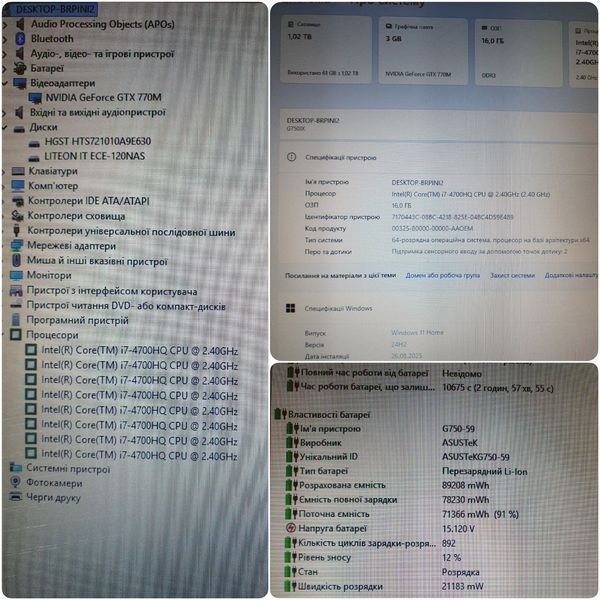Viewport: 600px width, 600px height.
Task: Select NVIDIA GeForce GTX 770M device icon
Action: (x=35, y=98)
